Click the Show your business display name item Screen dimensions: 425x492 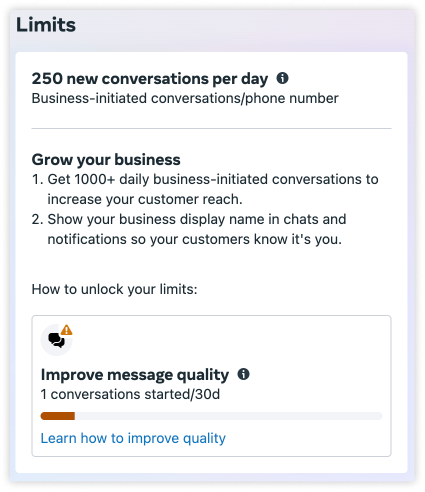(189, 229)
